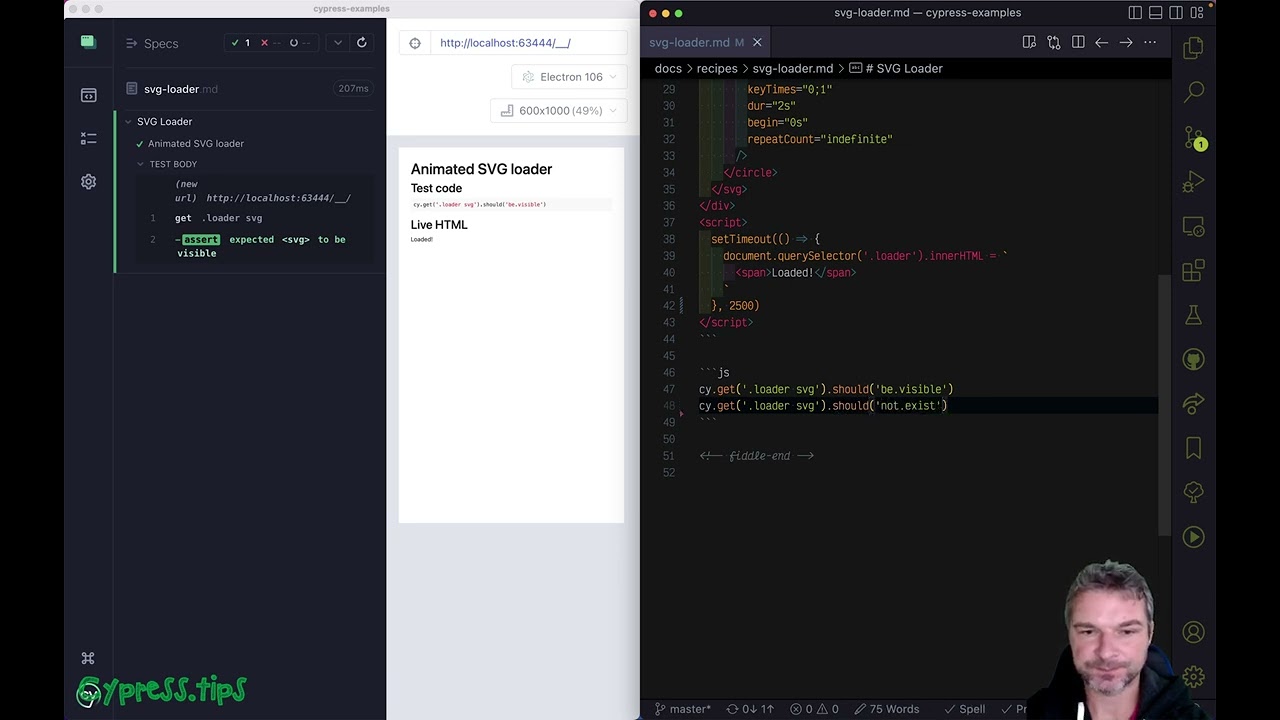Open the Extensions icon
This screenshot has height=720, width=1280.
(x=1193, y=271)
